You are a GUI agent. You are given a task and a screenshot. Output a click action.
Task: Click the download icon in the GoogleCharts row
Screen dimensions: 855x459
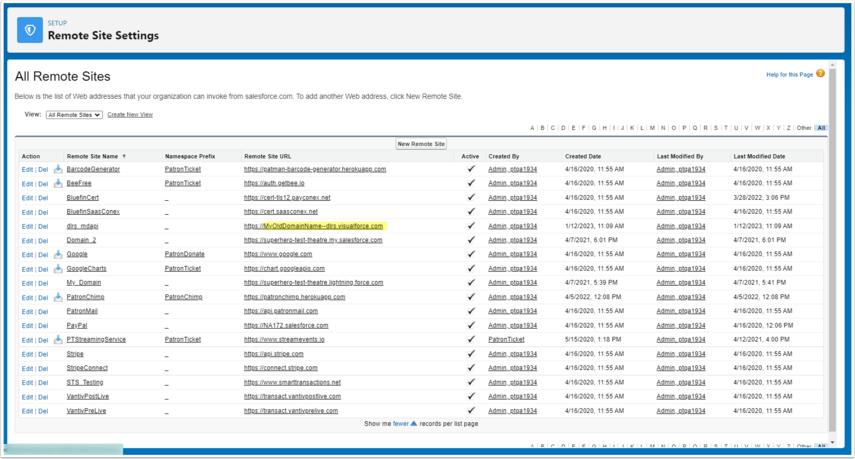[x=58, y=268]
